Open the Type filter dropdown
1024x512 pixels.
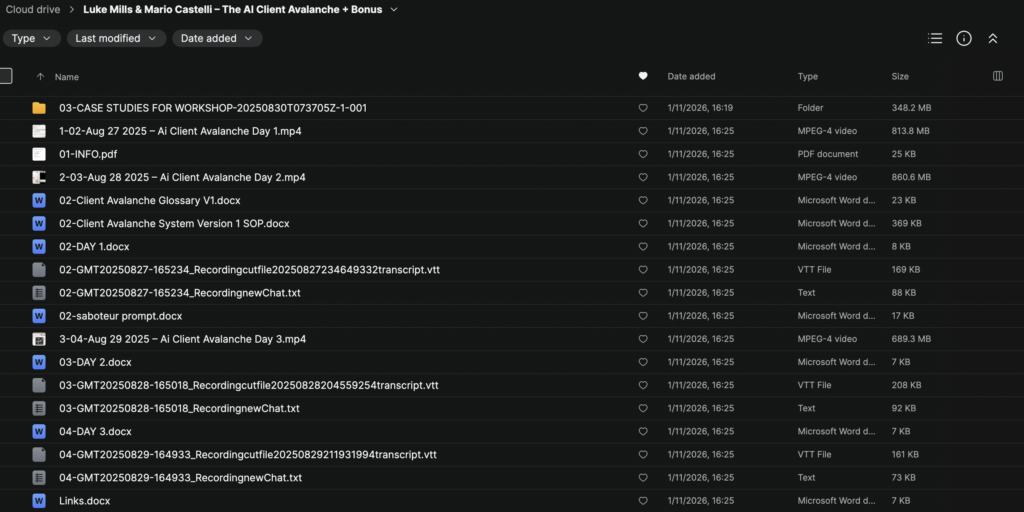(31, 39)
